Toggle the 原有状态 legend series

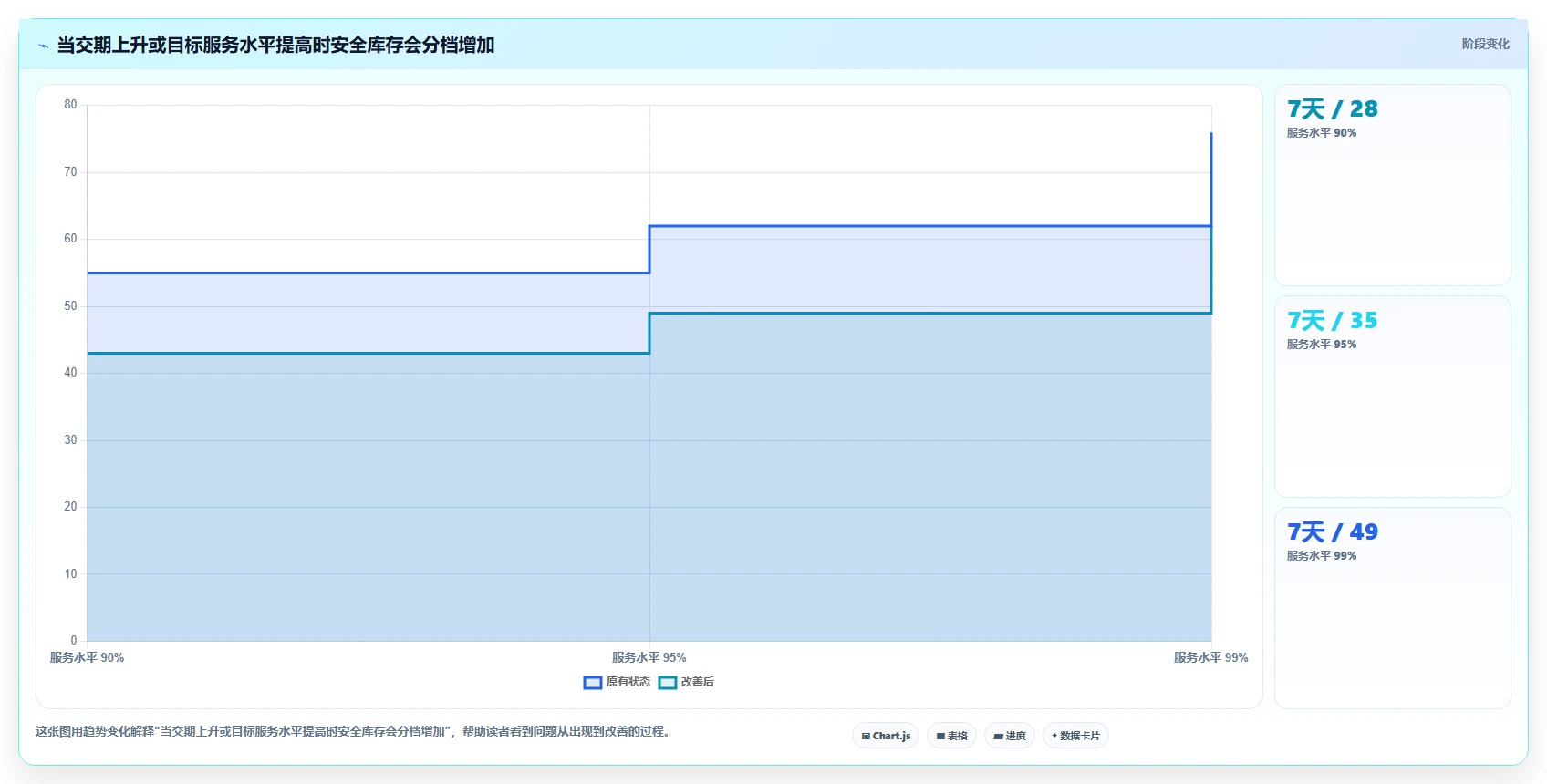click(618, 682)
